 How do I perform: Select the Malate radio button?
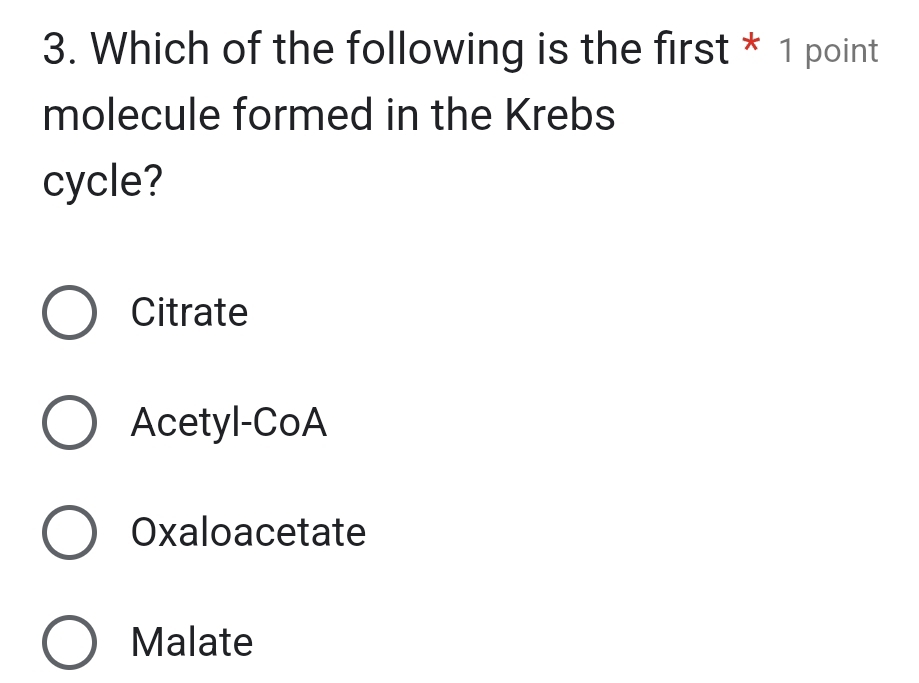[x=68, y=642]
